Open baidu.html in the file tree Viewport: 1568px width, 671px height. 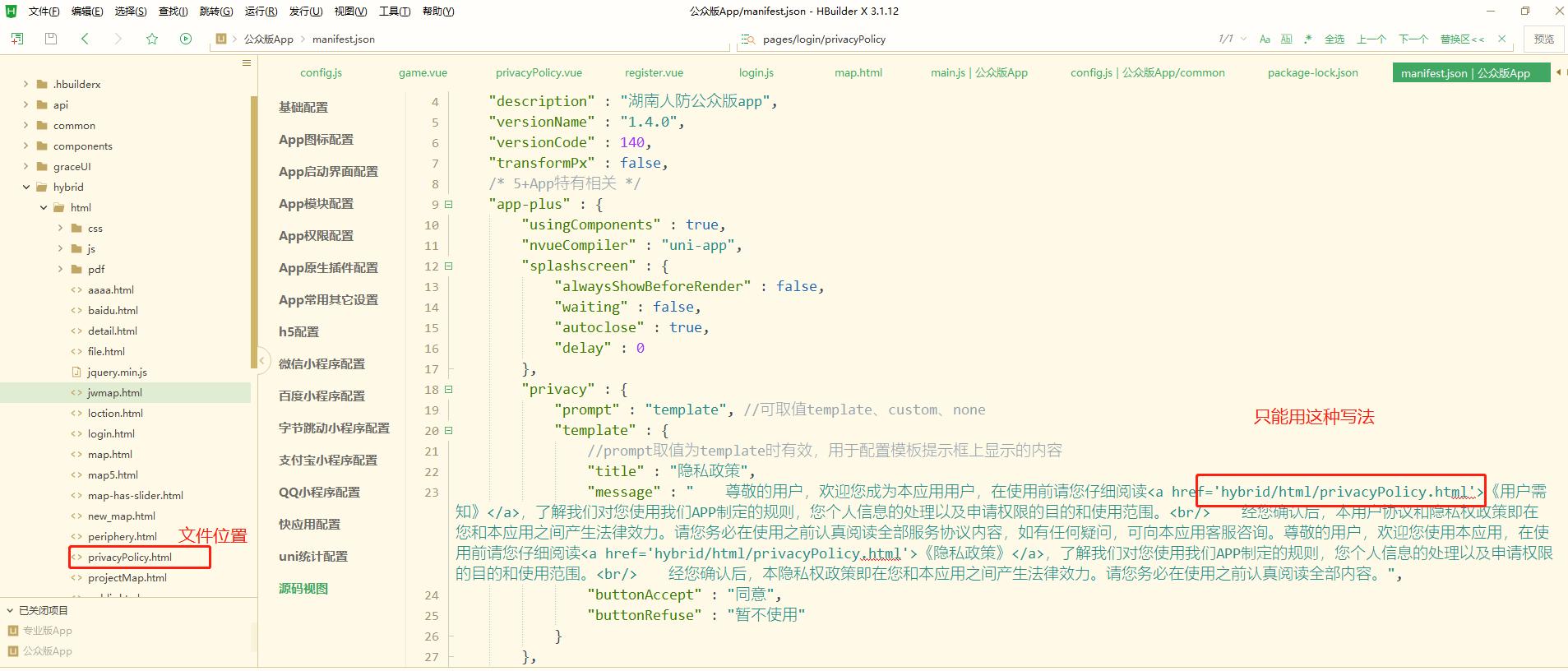(113, 310)
